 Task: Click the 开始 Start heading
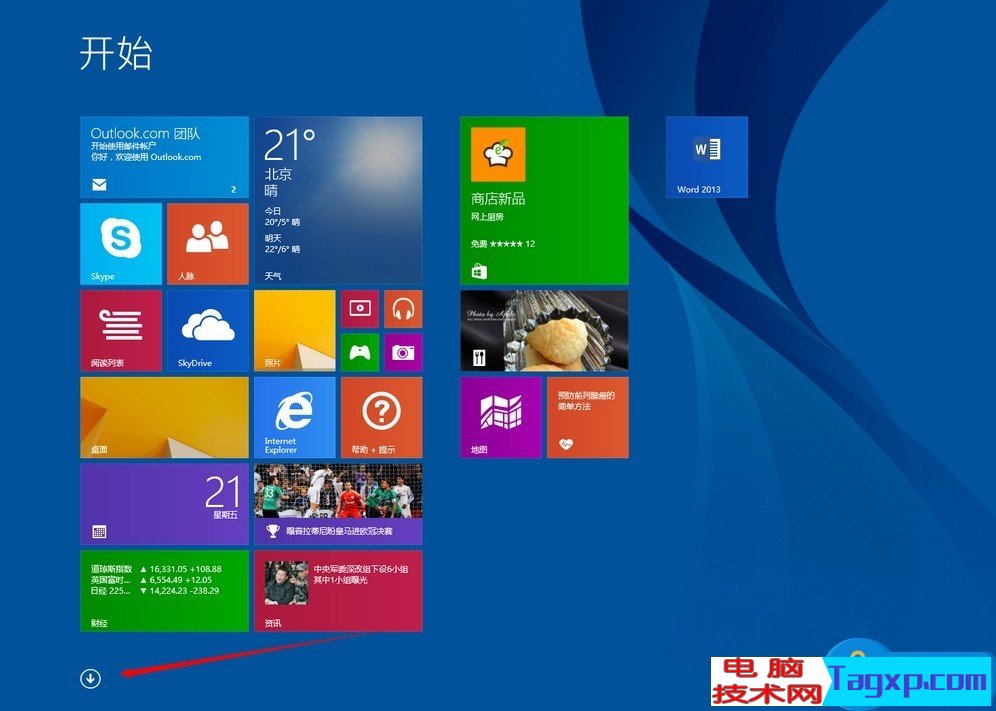click(x=116, y=53)
